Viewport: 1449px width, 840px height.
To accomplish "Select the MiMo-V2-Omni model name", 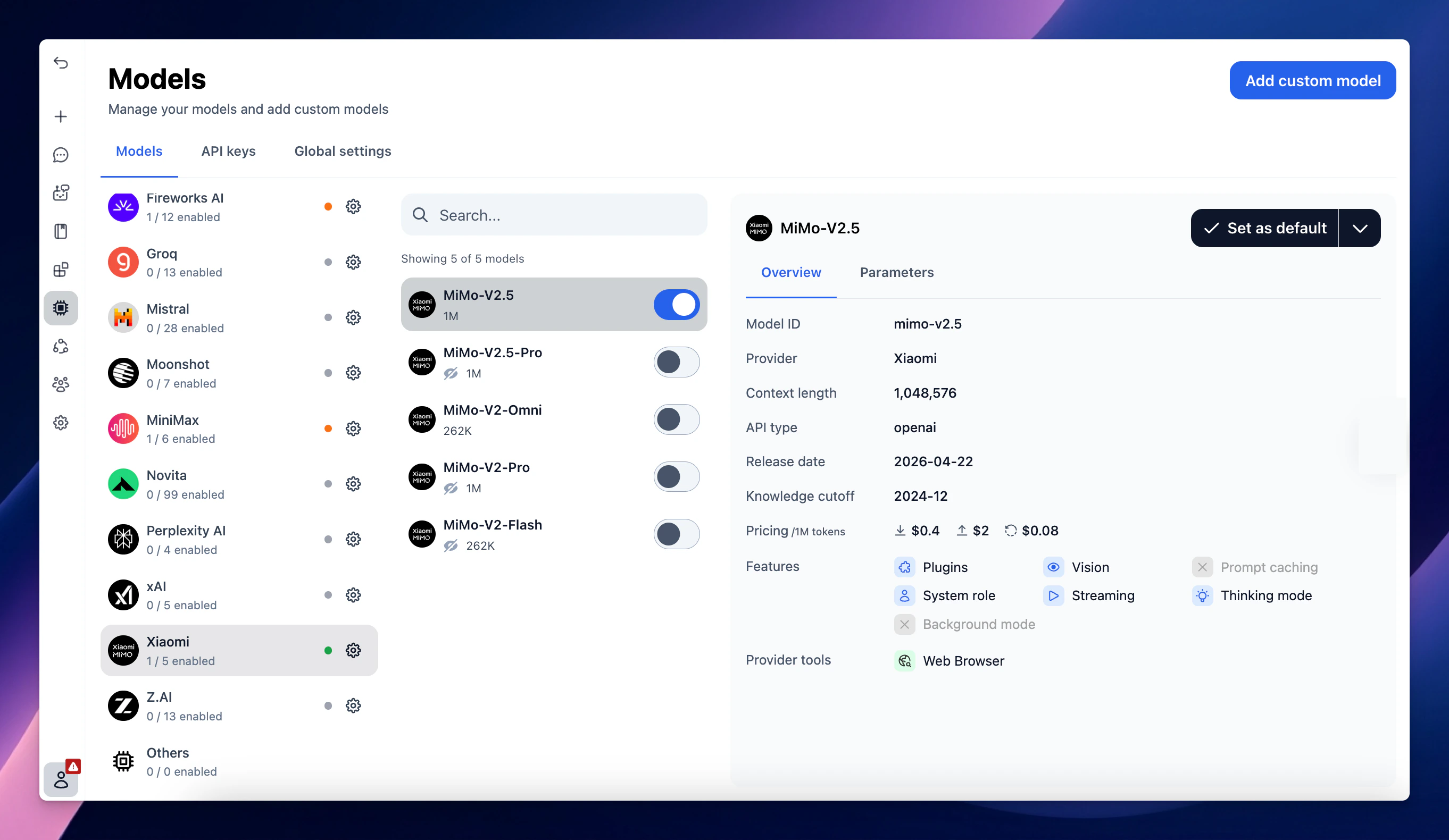I will tap(492, 410).
